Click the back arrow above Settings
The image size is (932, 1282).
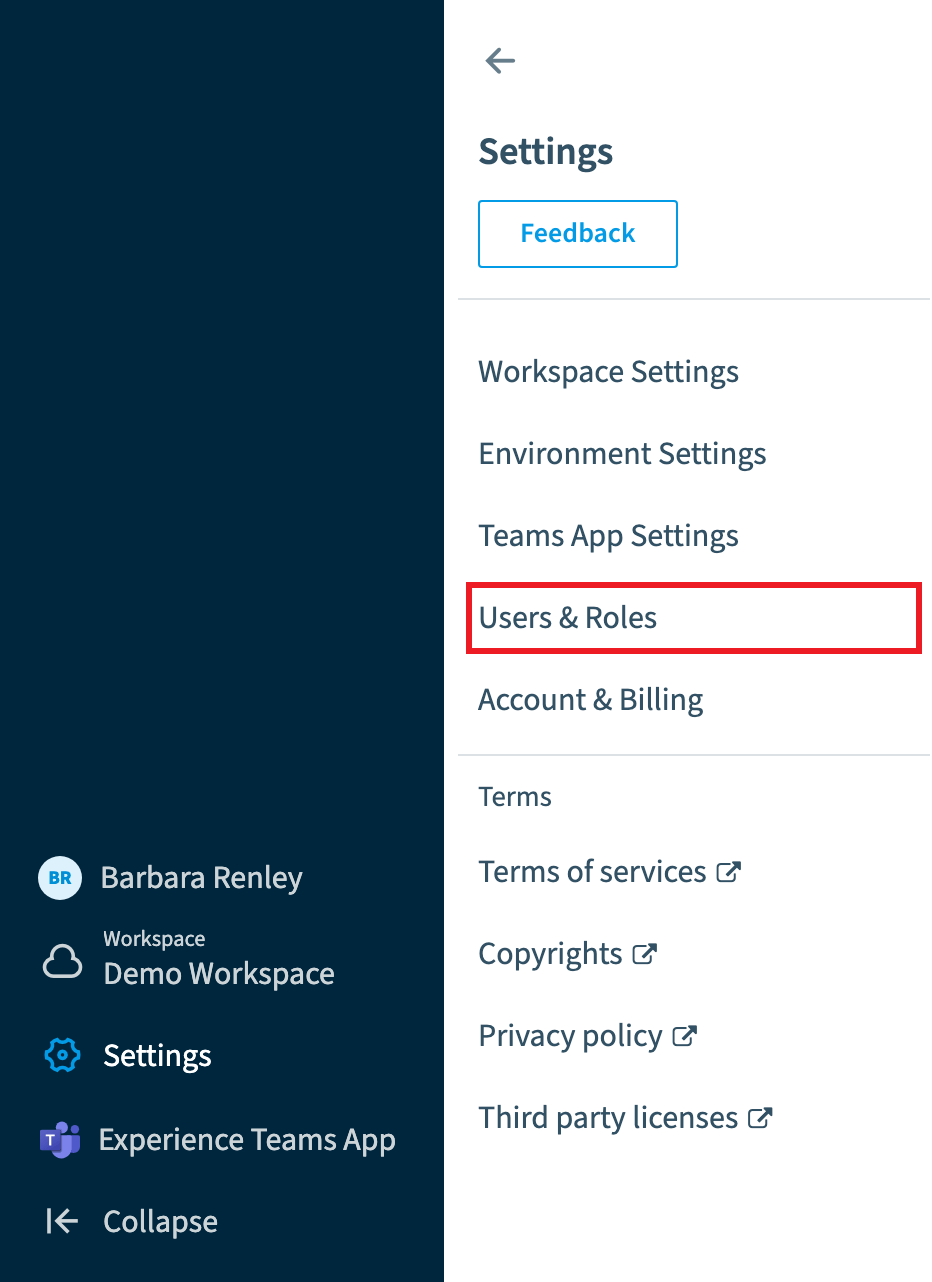[499, 61]
